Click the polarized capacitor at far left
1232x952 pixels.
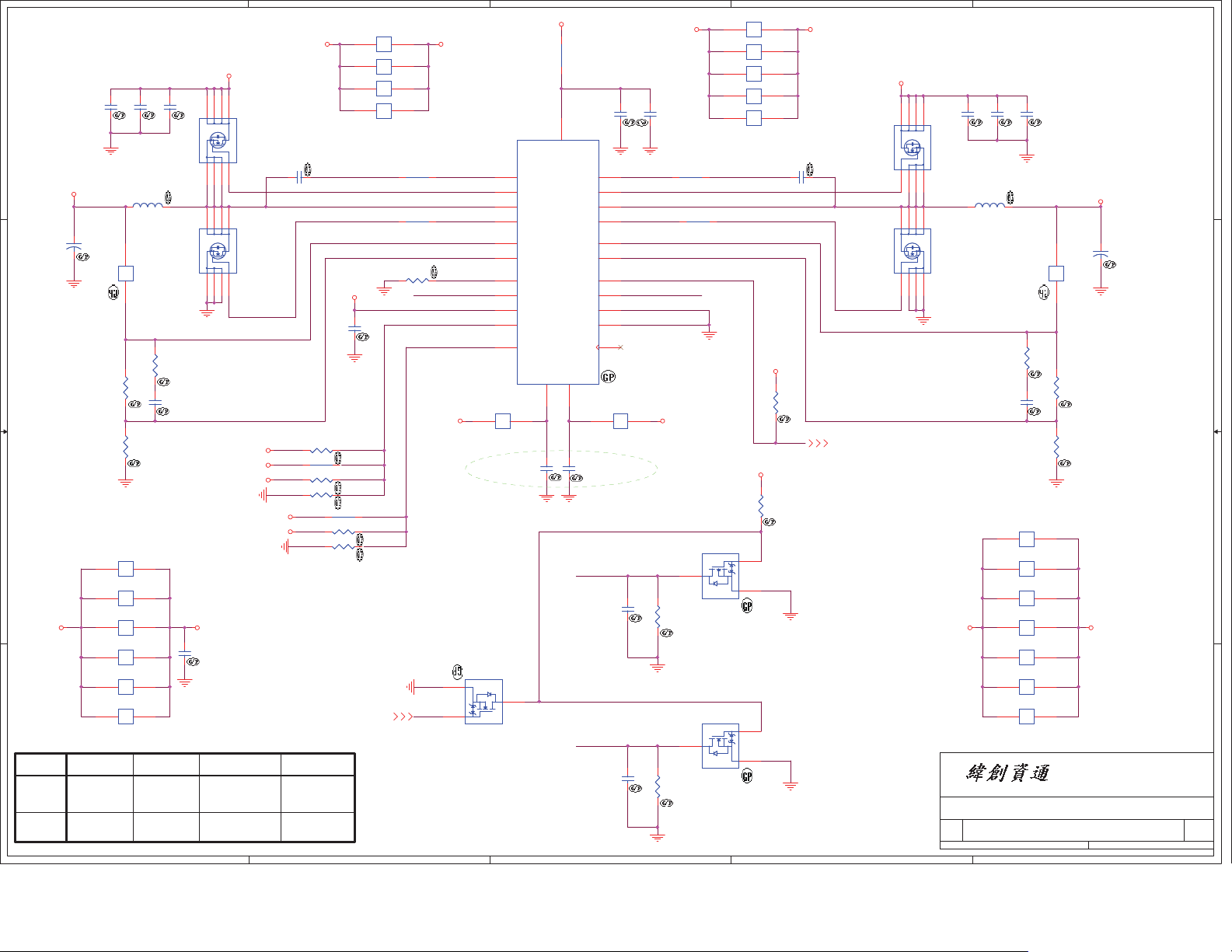(x=74, y=248)
